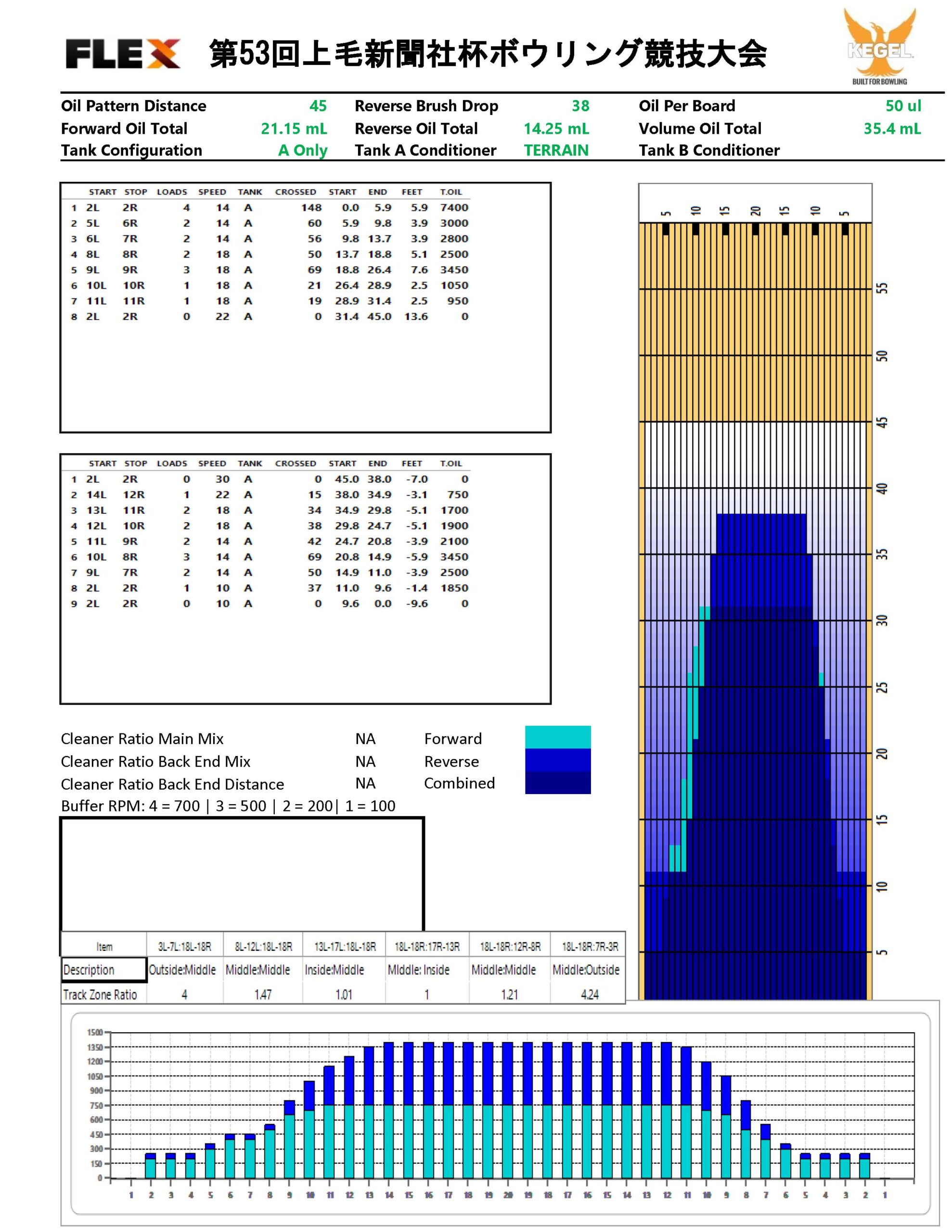Click the tournament title heading

[488, 53]
